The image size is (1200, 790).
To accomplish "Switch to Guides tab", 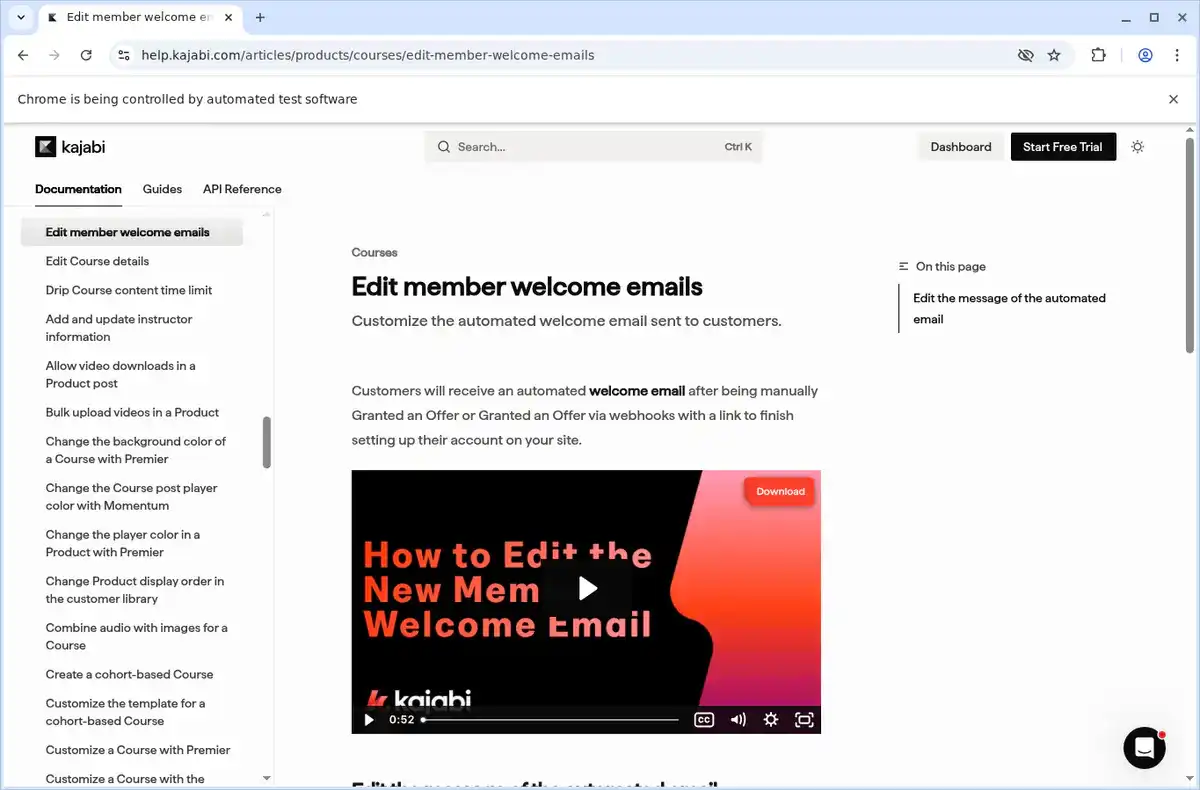I will coord(162,189).
